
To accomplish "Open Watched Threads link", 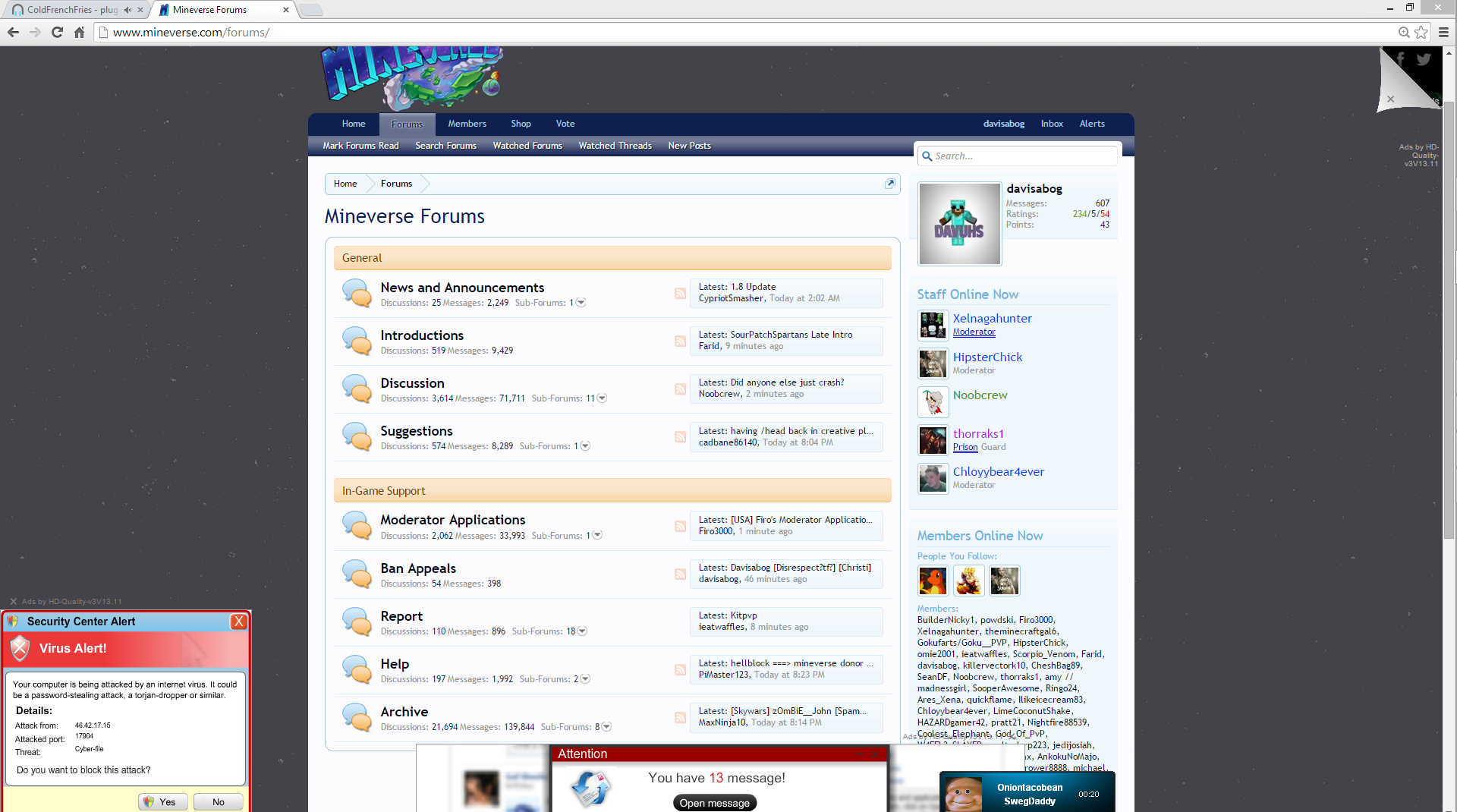I will (615, 146).
